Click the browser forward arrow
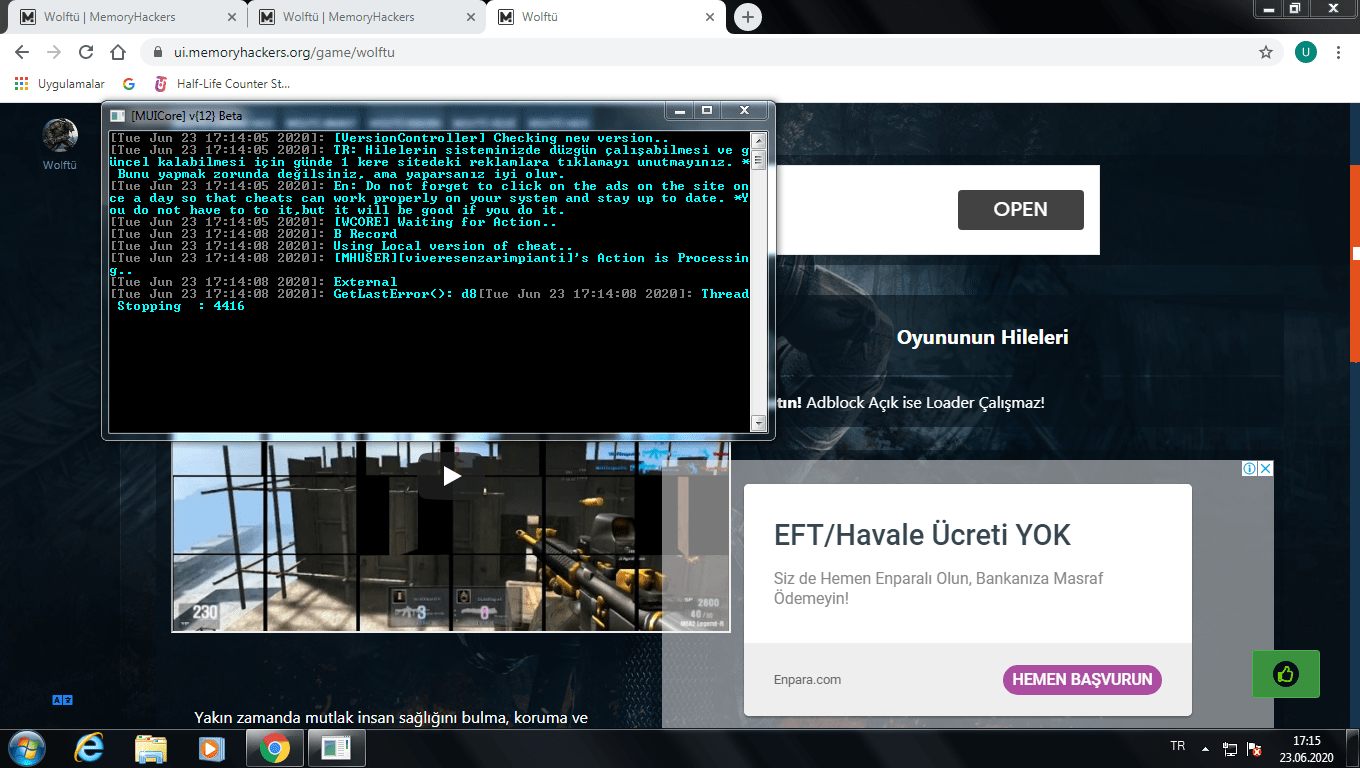The width and height of the screenshot is (1360, 768). click(x=54, y=52)
